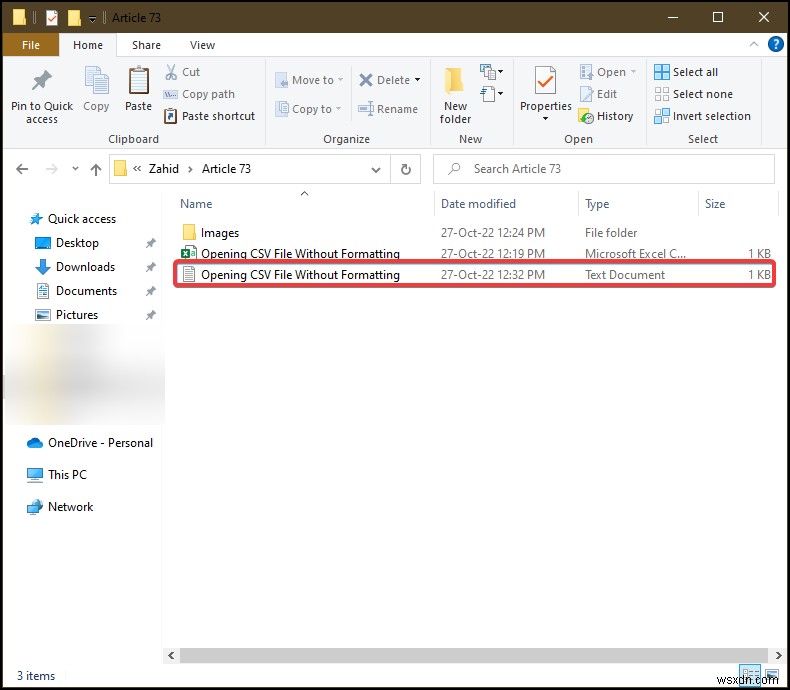Click the Forward navigation arrow
The image size is (790, 690).
tap(51, 169)
